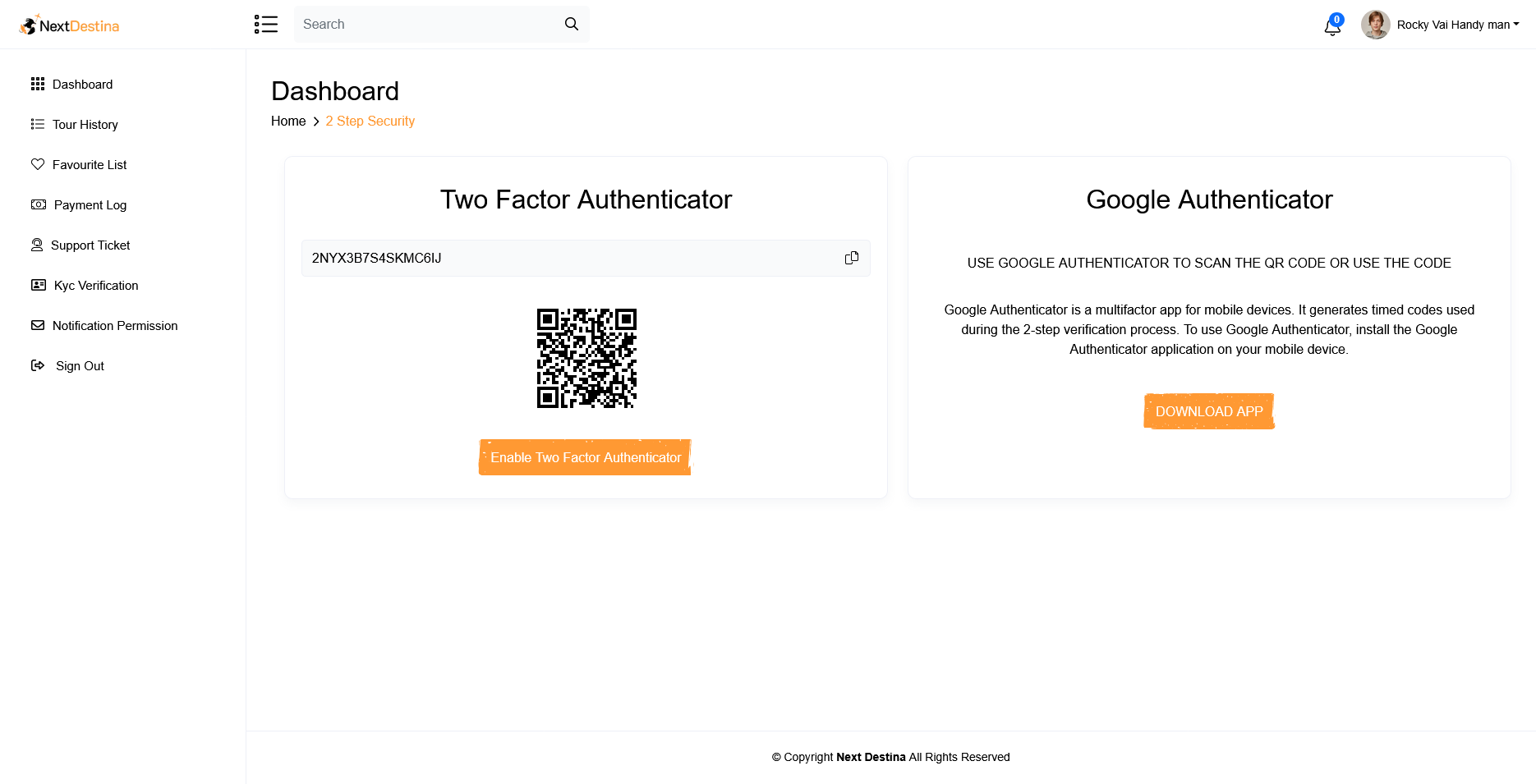
Task: Click the Kyc Verification ID card icon
Action: 39,285
